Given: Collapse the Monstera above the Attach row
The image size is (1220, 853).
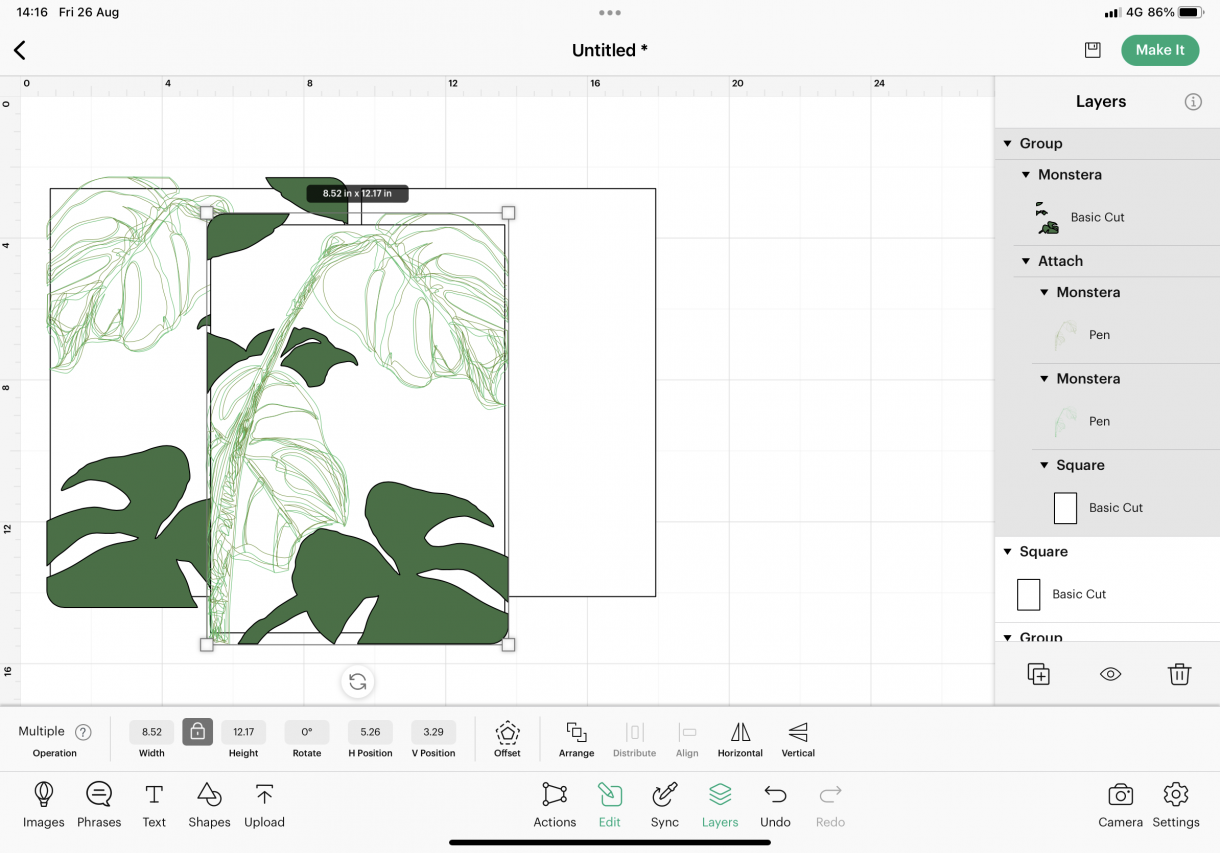Looking at the screenshot, I should point(1026,175).
